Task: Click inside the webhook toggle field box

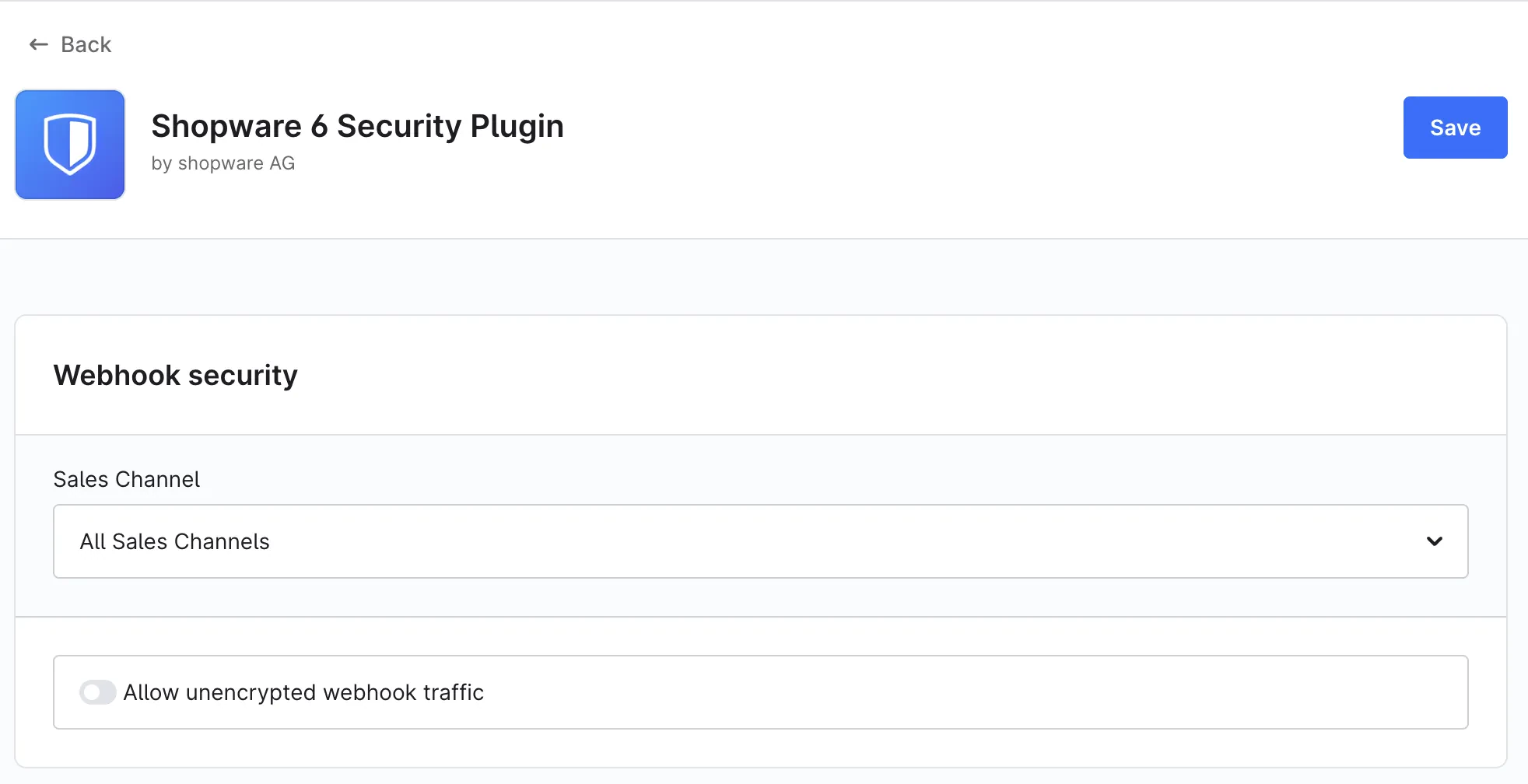Action: (x=760, y=692)
